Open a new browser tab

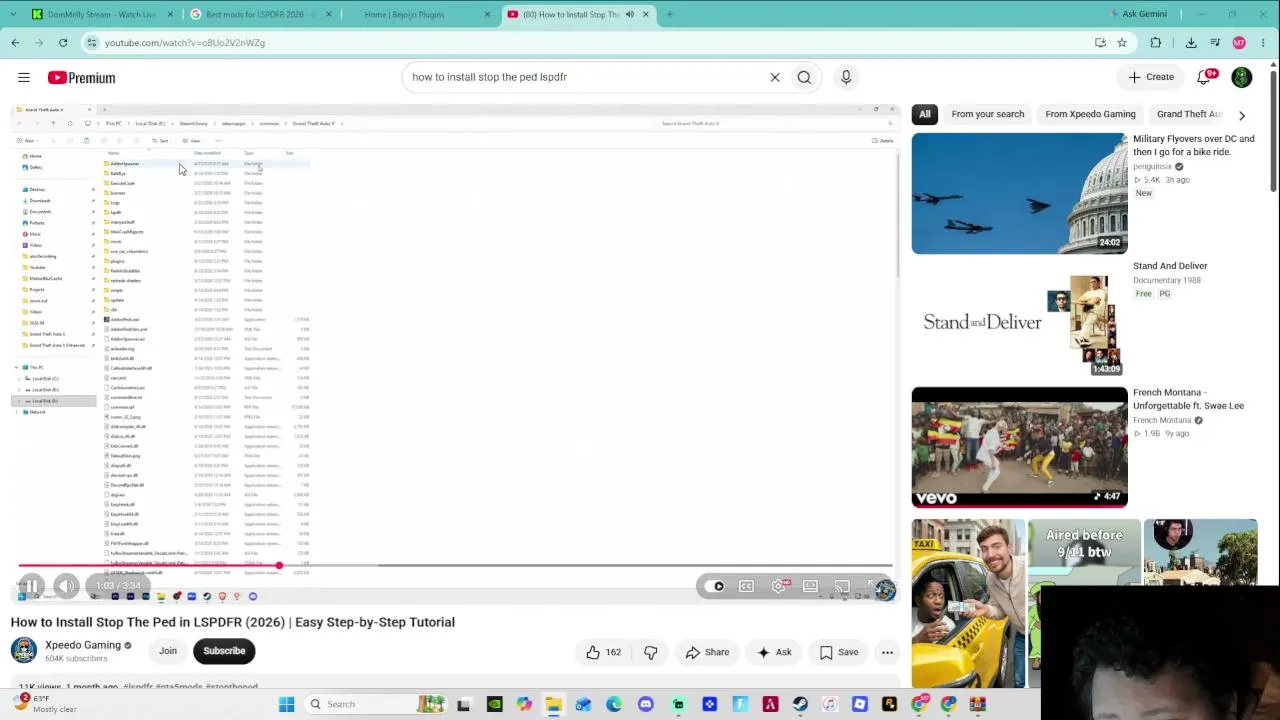(x=670, y=14)
